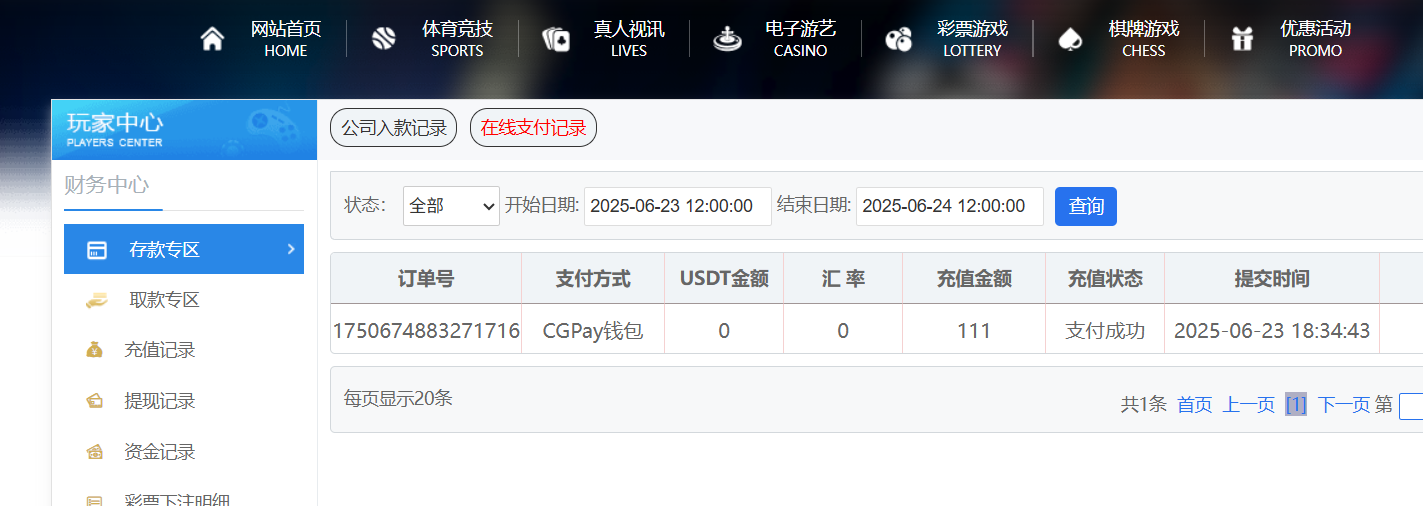Go to 下一页 next page link
The height and width of the screenshot is (506, 1423).
[x=1342, y=404]
